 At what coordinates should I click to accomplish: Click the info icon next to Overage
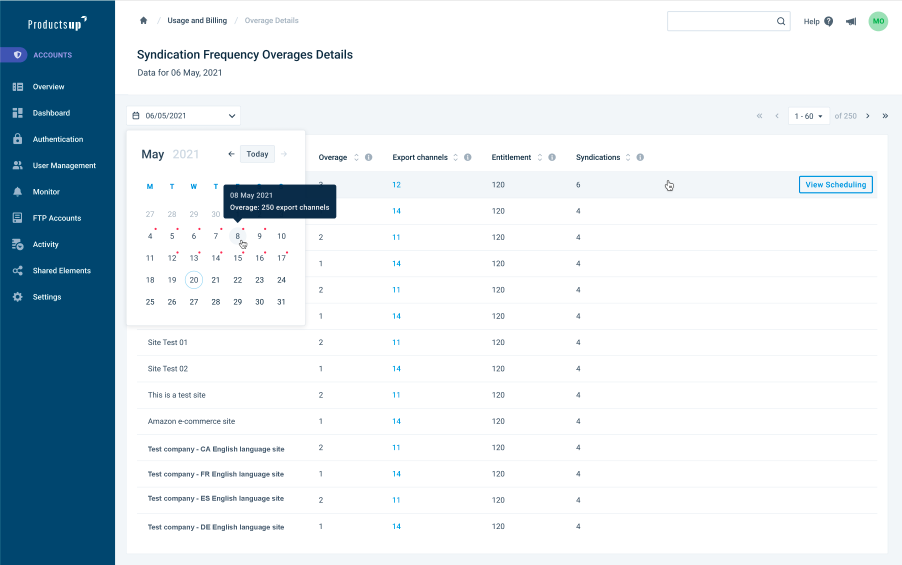pos(368,157)
